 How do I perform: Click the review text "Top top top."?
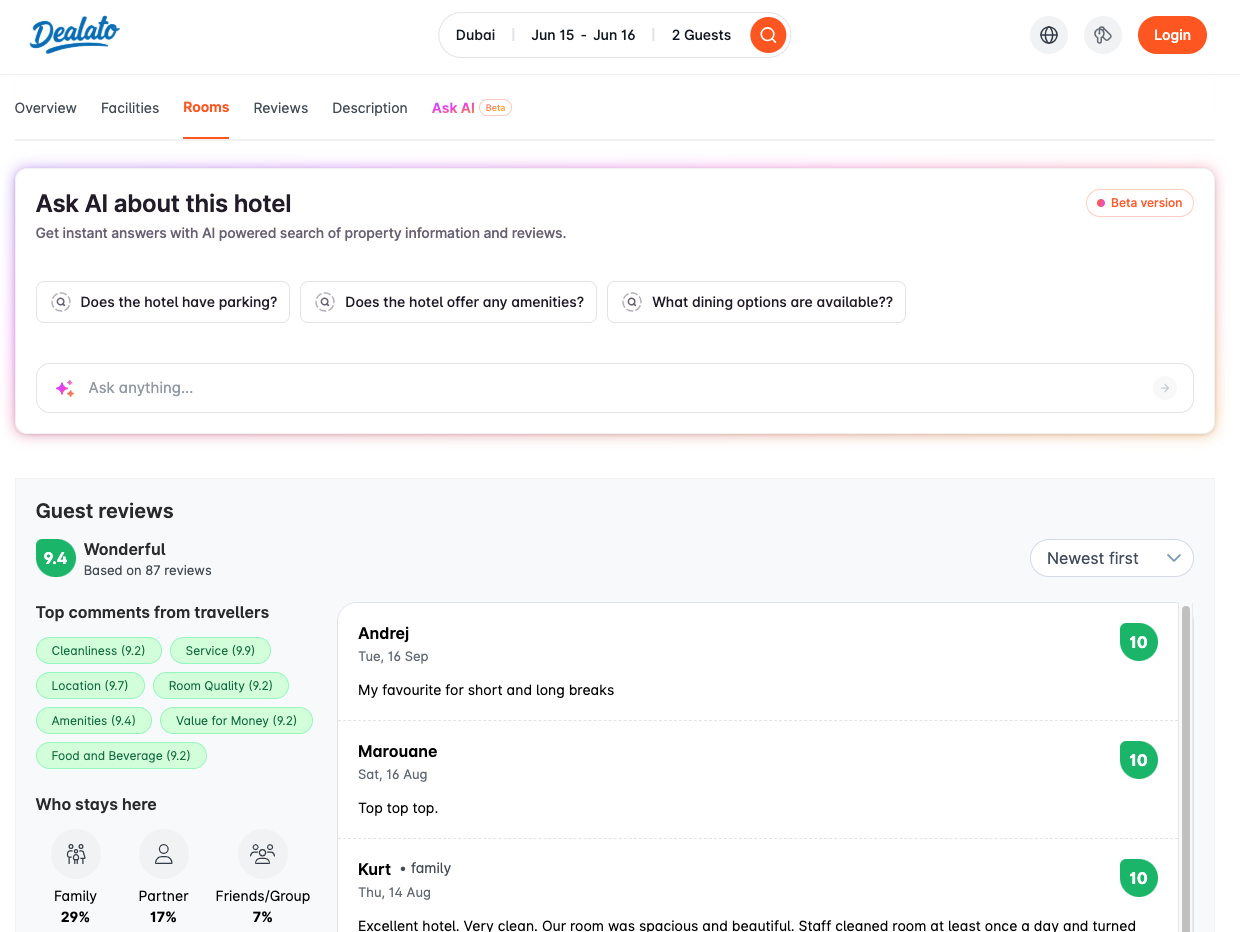pyautogui.click(x=398, y=808)
